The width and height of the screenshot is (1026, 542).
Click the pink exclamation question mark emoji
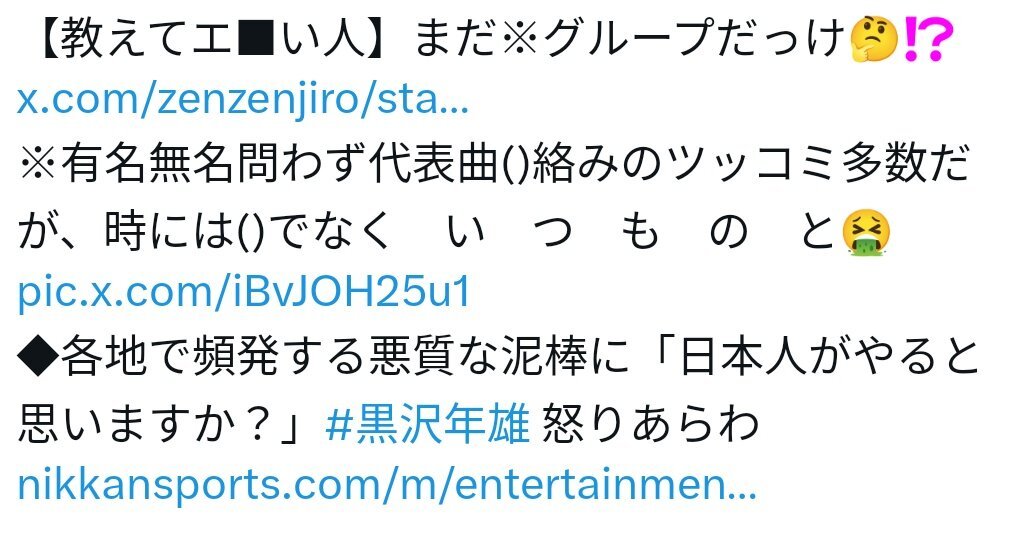point(925,39)
